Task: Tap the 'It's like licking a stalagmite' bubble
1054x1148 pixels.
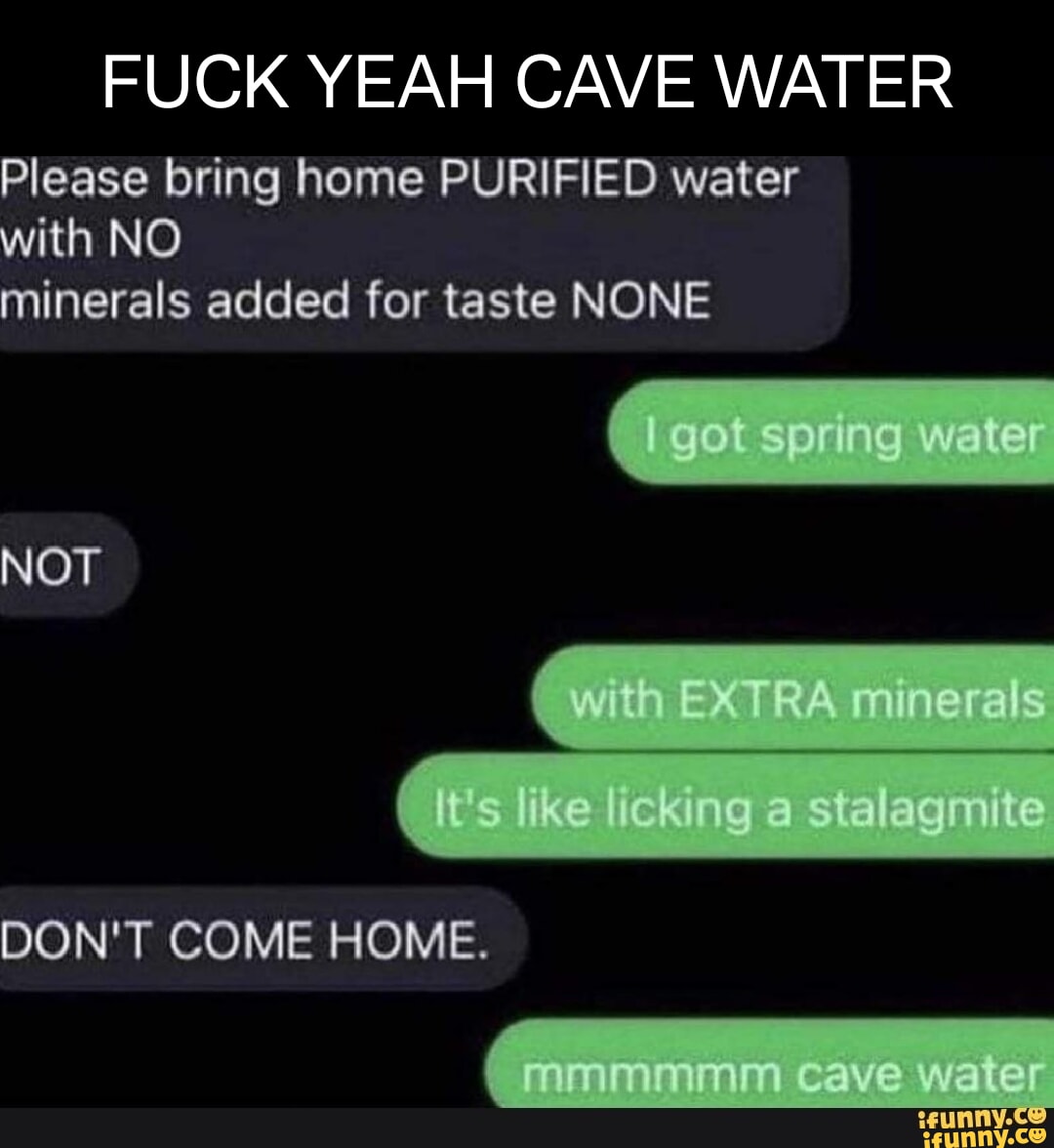Action: click(x=725, y=806)
